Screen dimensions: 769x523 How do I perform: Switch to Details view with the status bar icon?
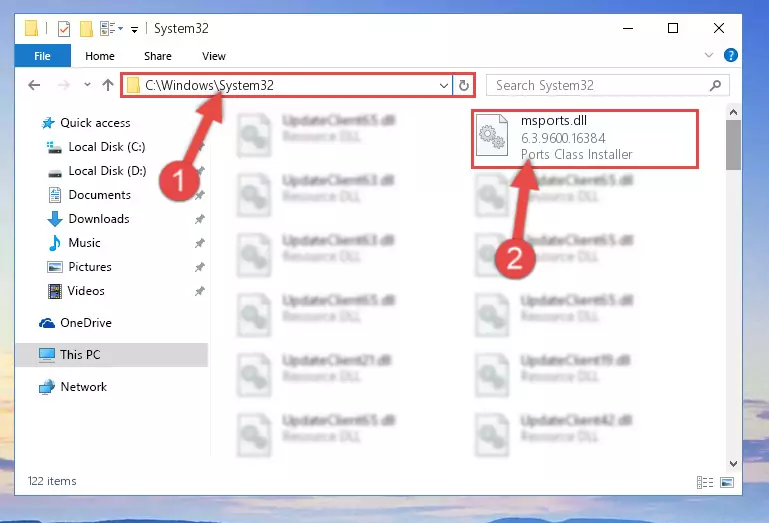pyautogui.click(x=705, y=483)
